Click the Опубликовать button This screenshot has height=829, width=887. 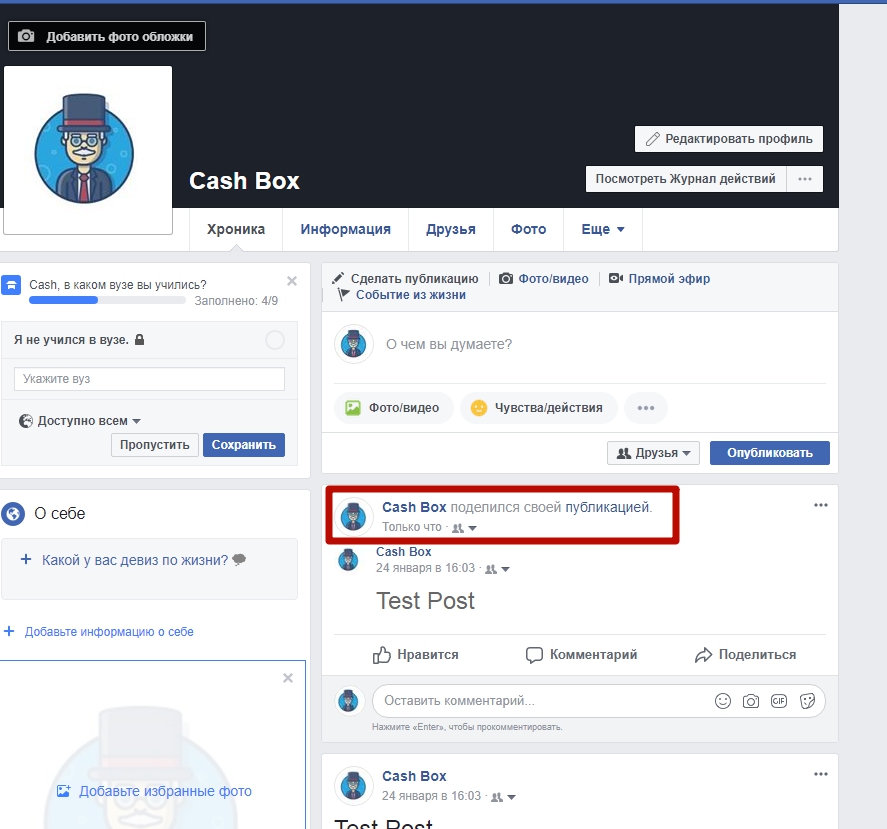(770, 453)
